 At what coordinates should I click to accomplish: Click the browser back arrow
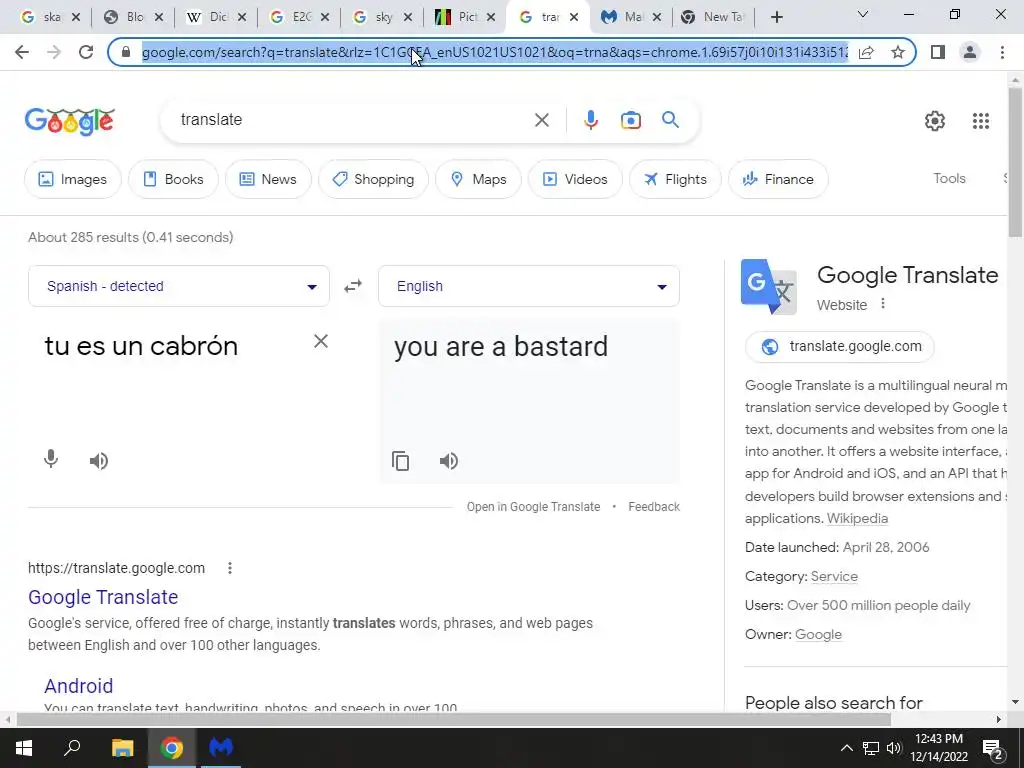(x=22, y=52)
